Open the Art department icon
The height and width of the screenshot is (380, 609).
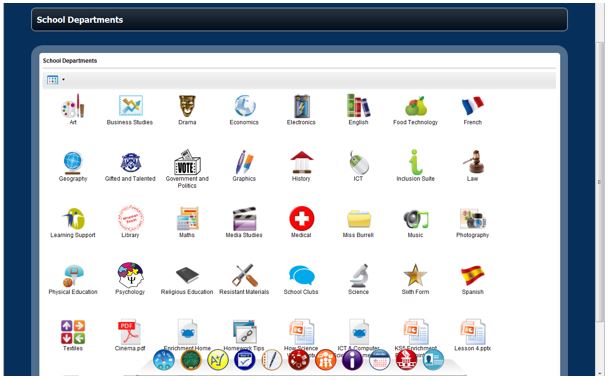tap(73, 105)
